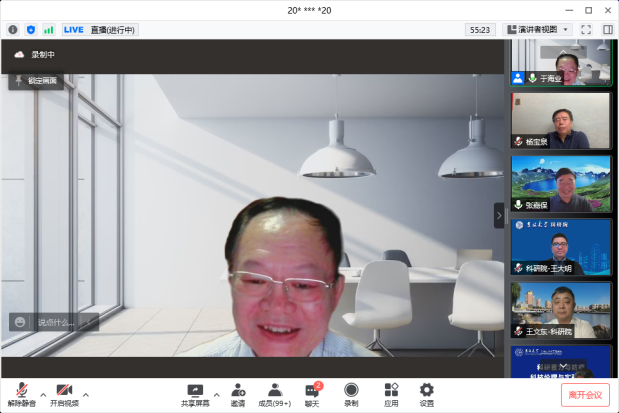The width and height of the screenshot is (619, 413).
Task: Click the meeting info icon in top bar
Action: pyautogui.click(x=13, y=30)
